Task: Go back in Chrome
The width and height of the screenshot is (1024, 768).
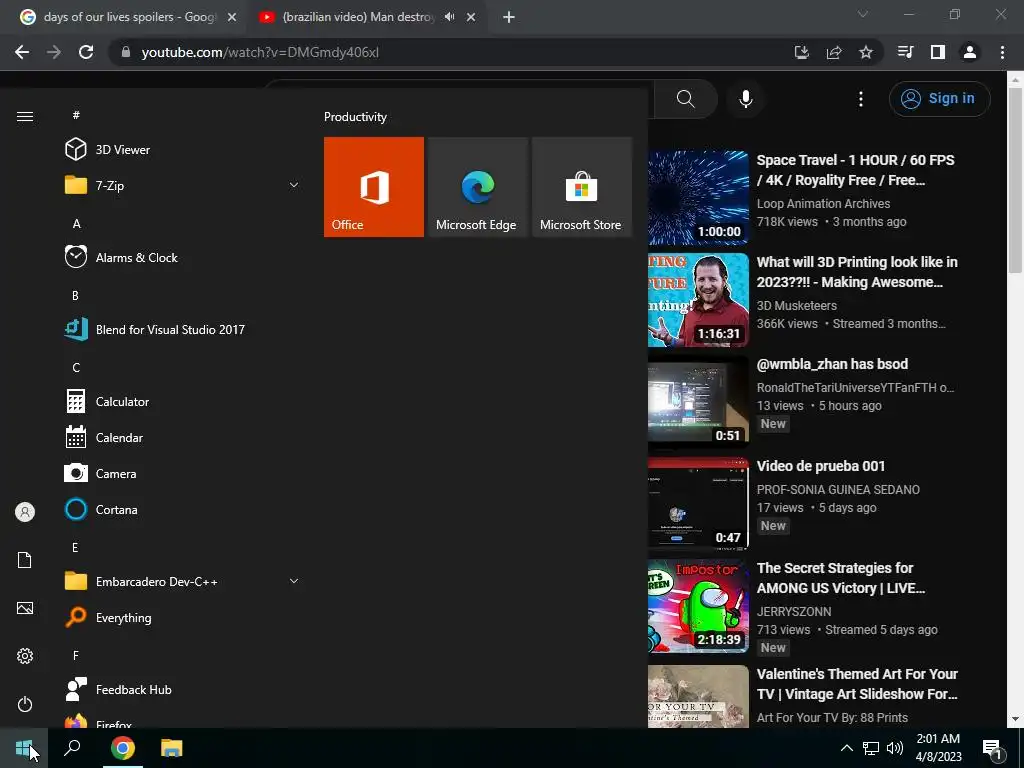Action: coord(22,52)
